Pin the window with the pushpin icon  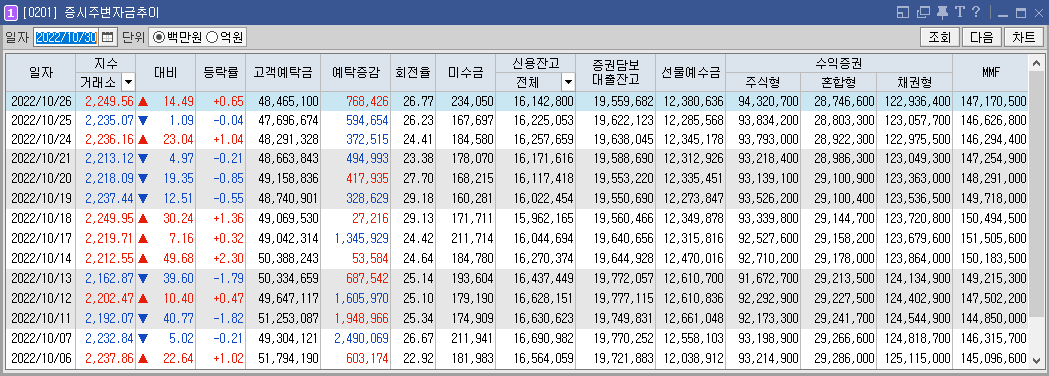click(x=942, y=12)
